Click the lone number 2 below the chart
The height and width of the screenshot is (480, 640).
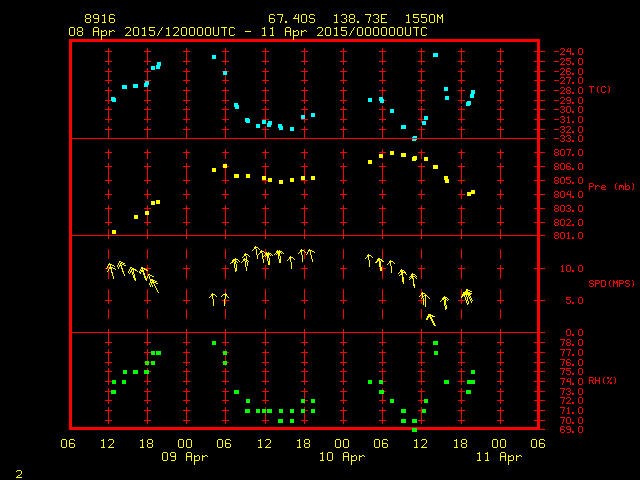click(19, 474)
